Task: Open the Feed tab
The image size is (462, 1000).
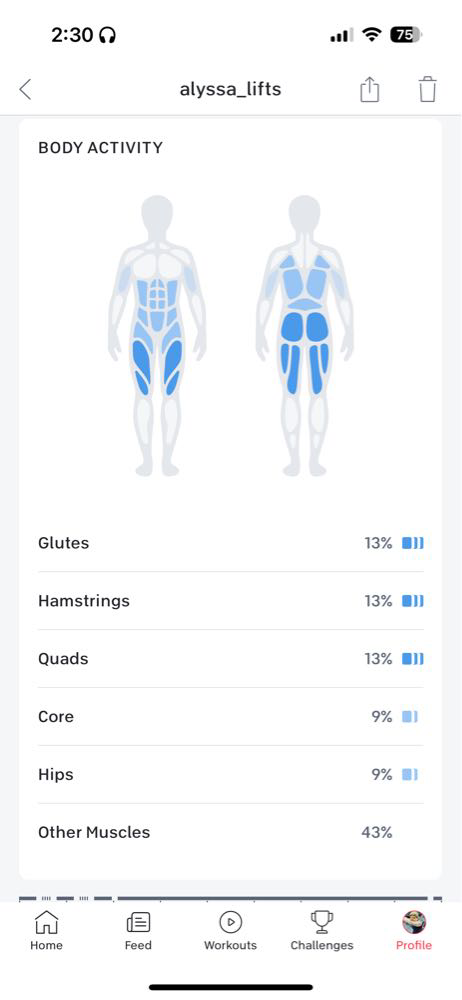Action: (138, 922)
